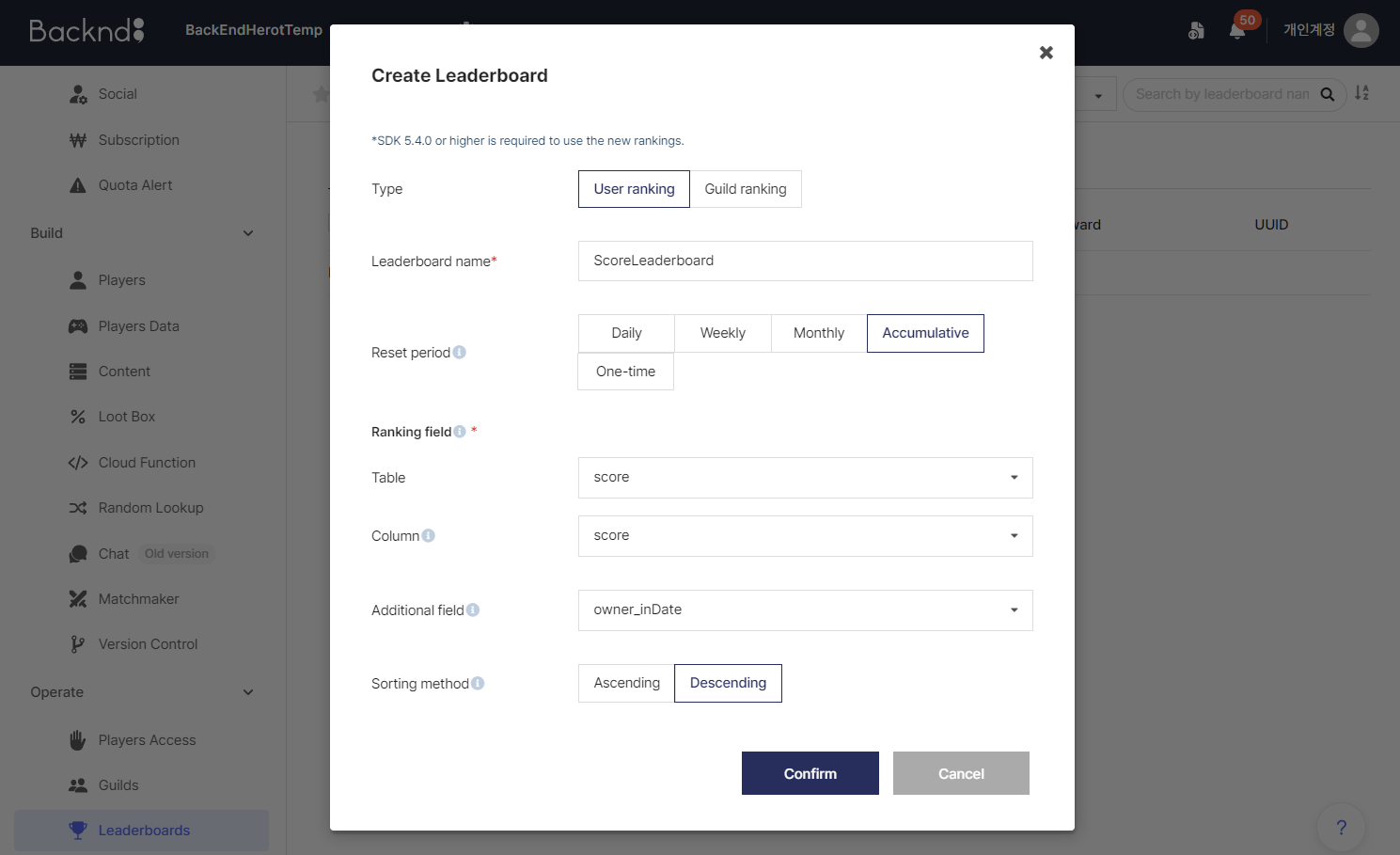The image size is (1400, 855).
Task: Click the Social sidebar icon
Action: click(78, 94)
